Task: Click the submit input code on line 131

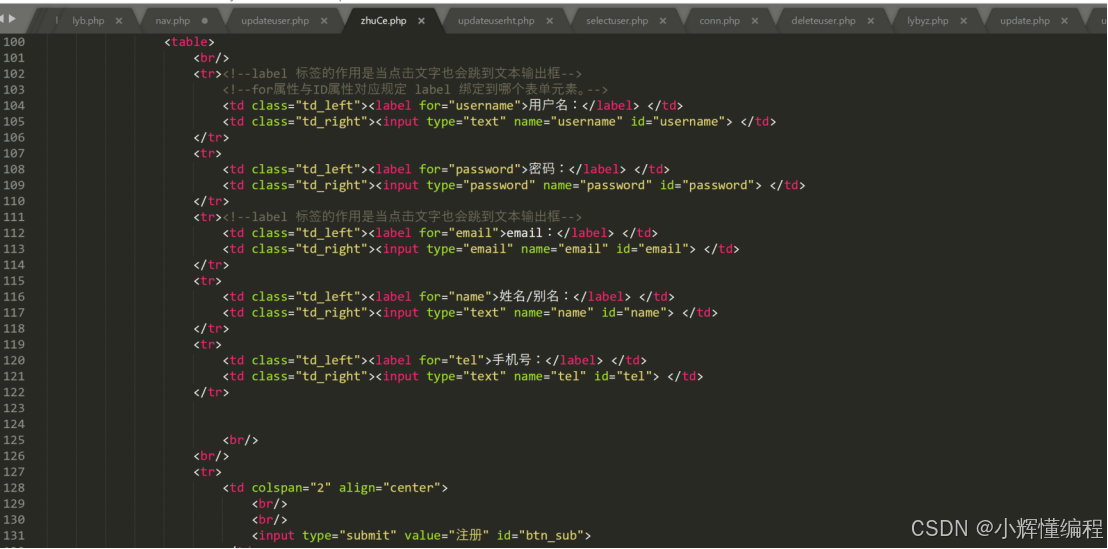Action: [421, 536]
